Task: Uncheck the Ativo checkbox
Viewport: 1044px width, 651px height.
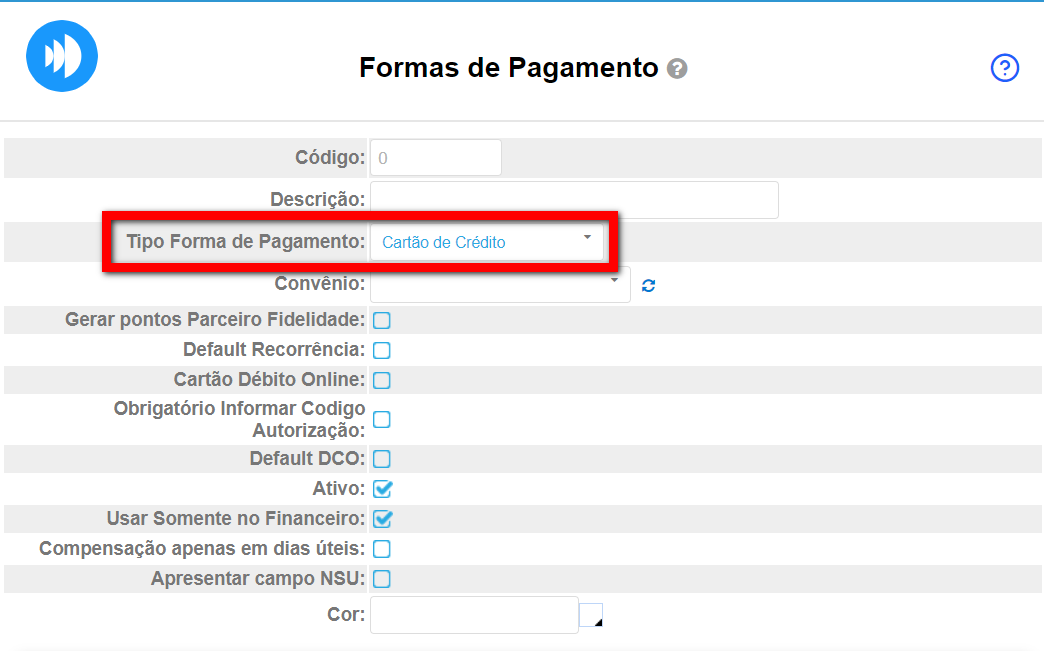Action: tap(382, 489)
